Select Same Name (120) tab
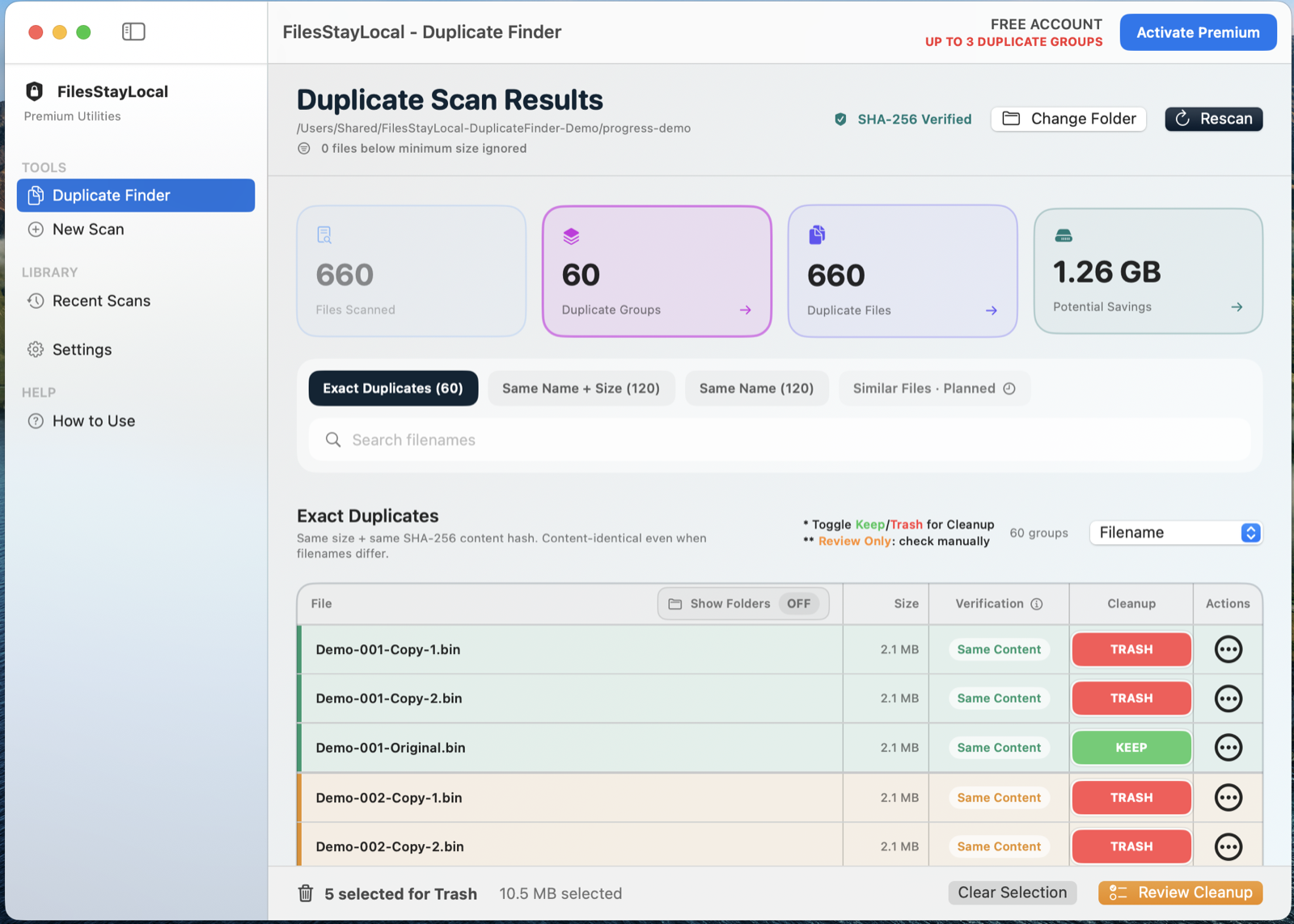1294x924 pixels. pos(756,388)
